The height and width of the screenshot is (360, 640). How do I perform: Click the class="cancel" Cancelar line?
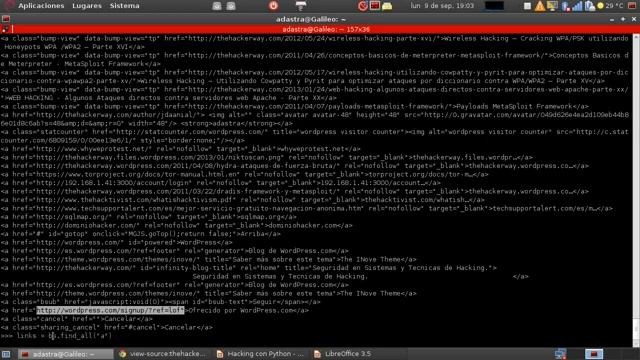tap(77, 319)
